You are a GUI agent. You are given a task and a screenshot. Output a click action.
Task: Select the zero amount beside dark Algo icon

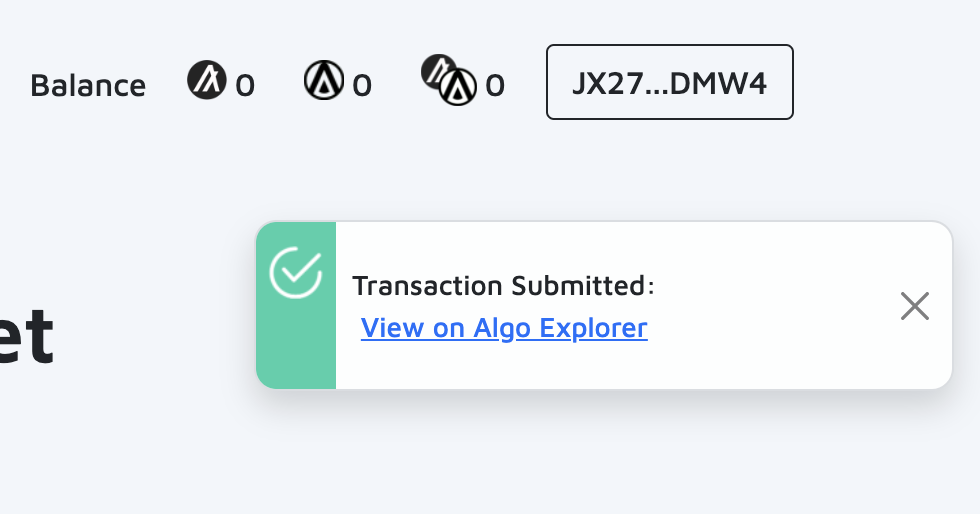[245, 86]
